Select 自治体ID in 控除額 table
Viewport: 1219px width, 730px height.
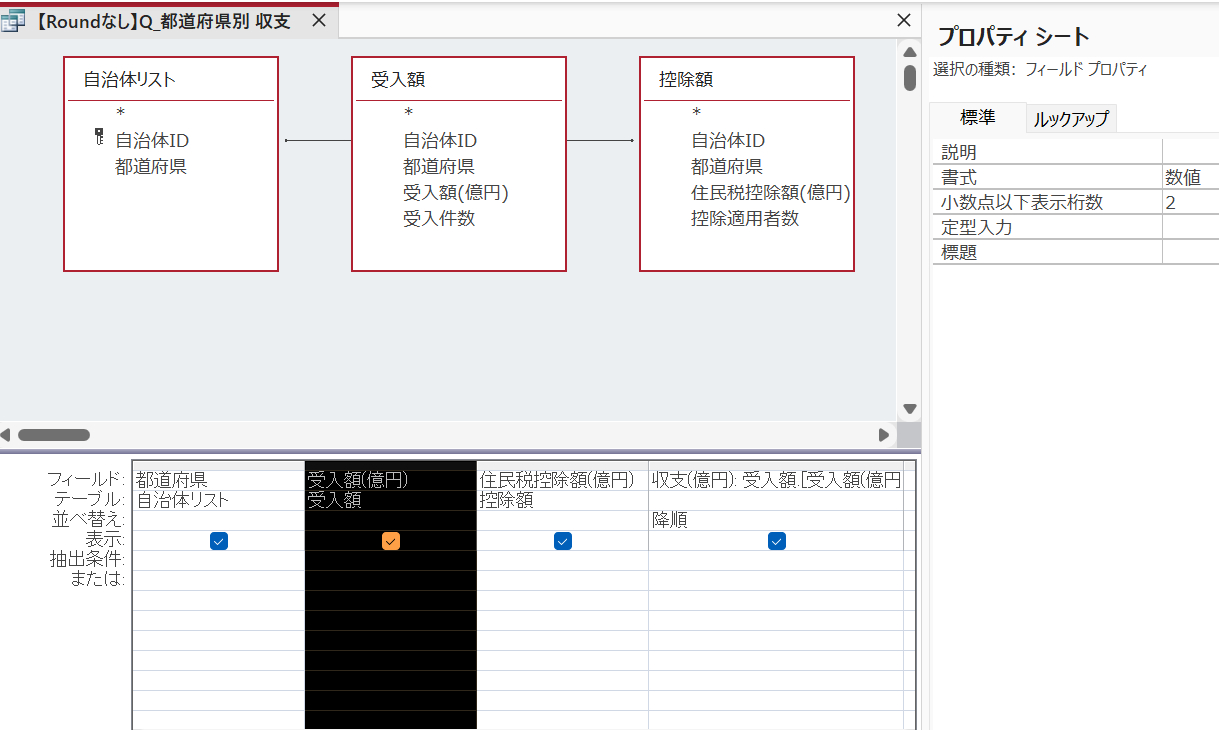(x=728, y=141)
